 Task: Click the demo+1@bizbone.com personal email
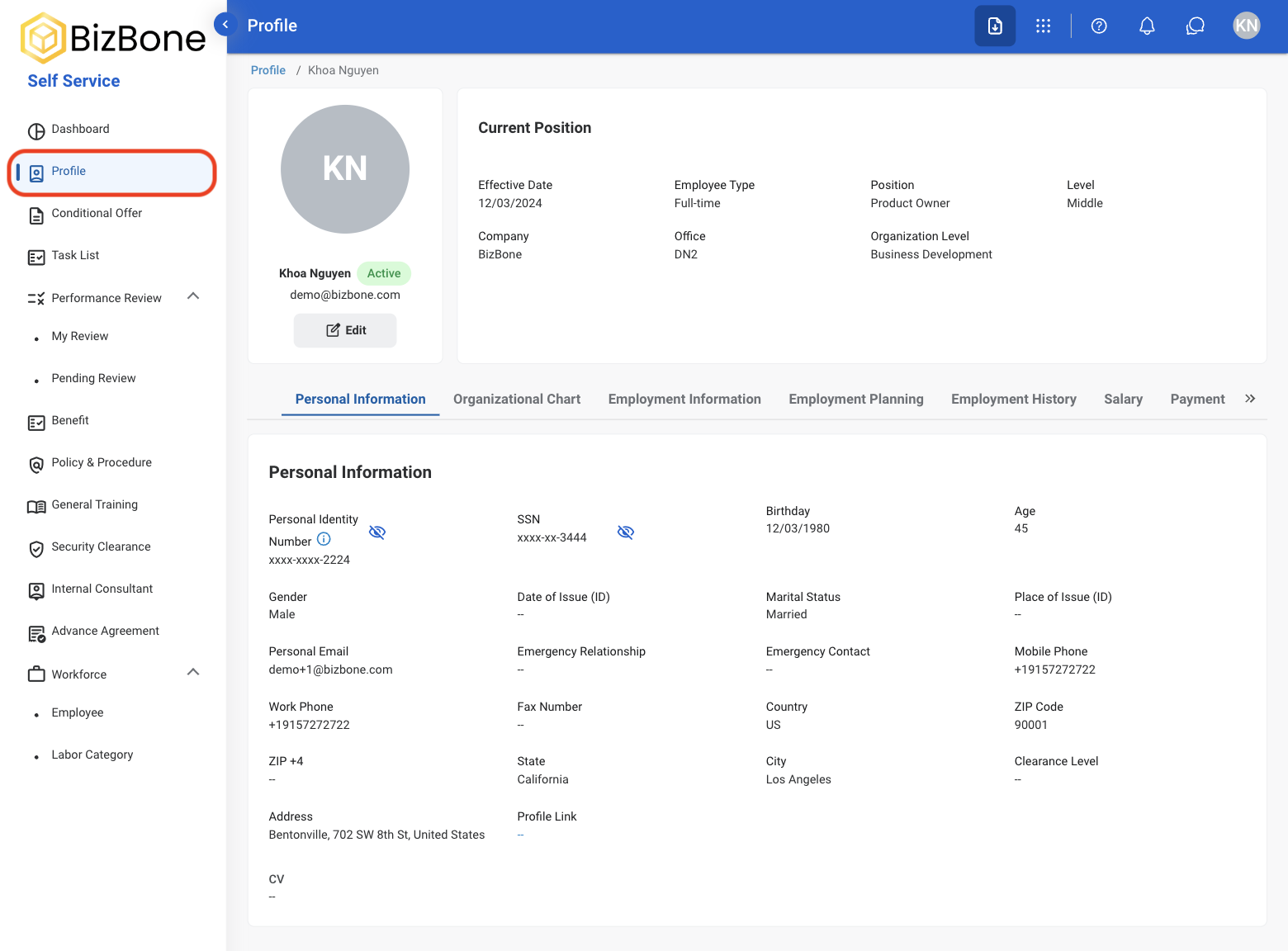[x=330, y=669]
